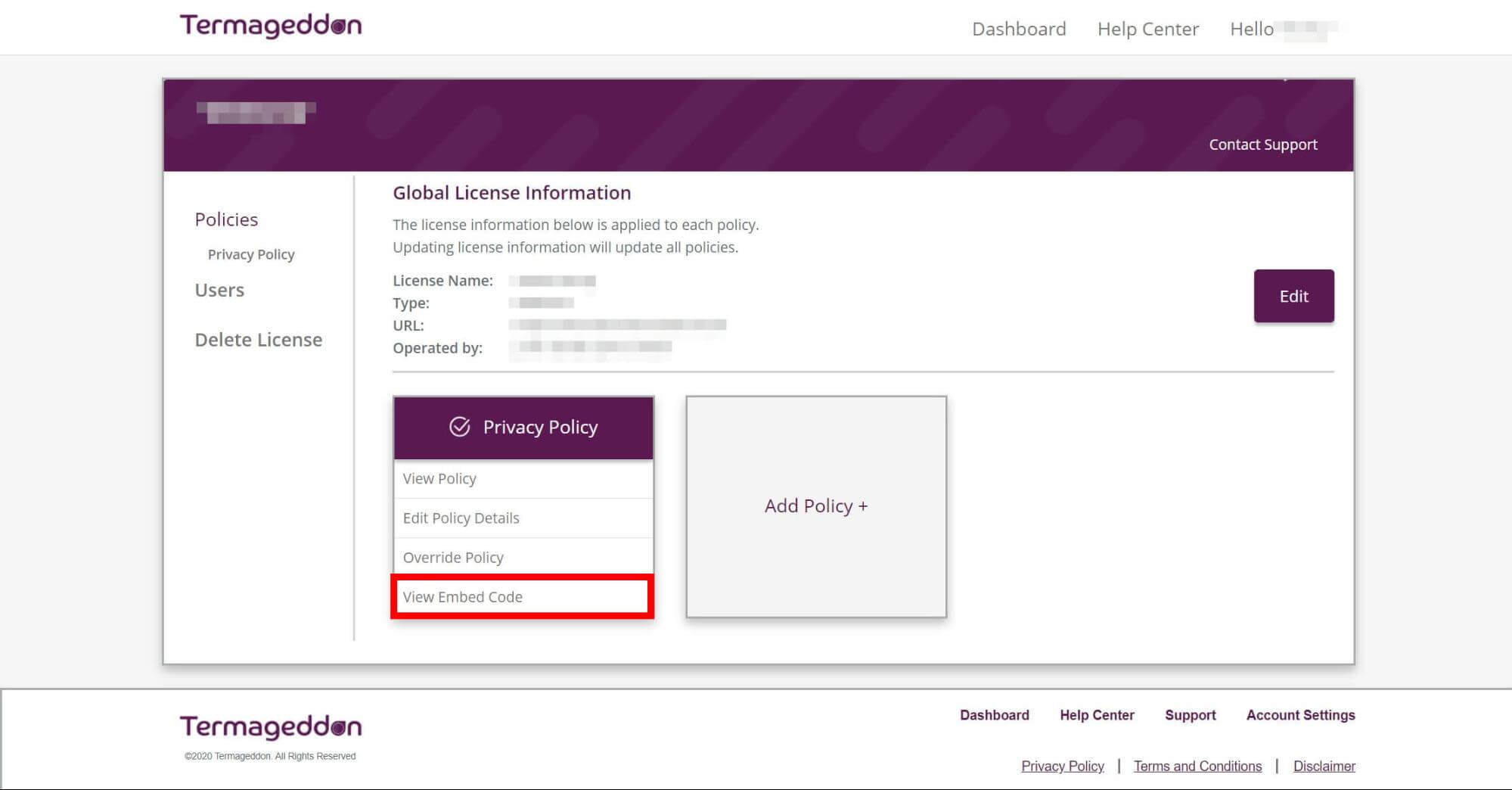Open Dashboard in the top navigation
1512x790 pixels.
1019,29
